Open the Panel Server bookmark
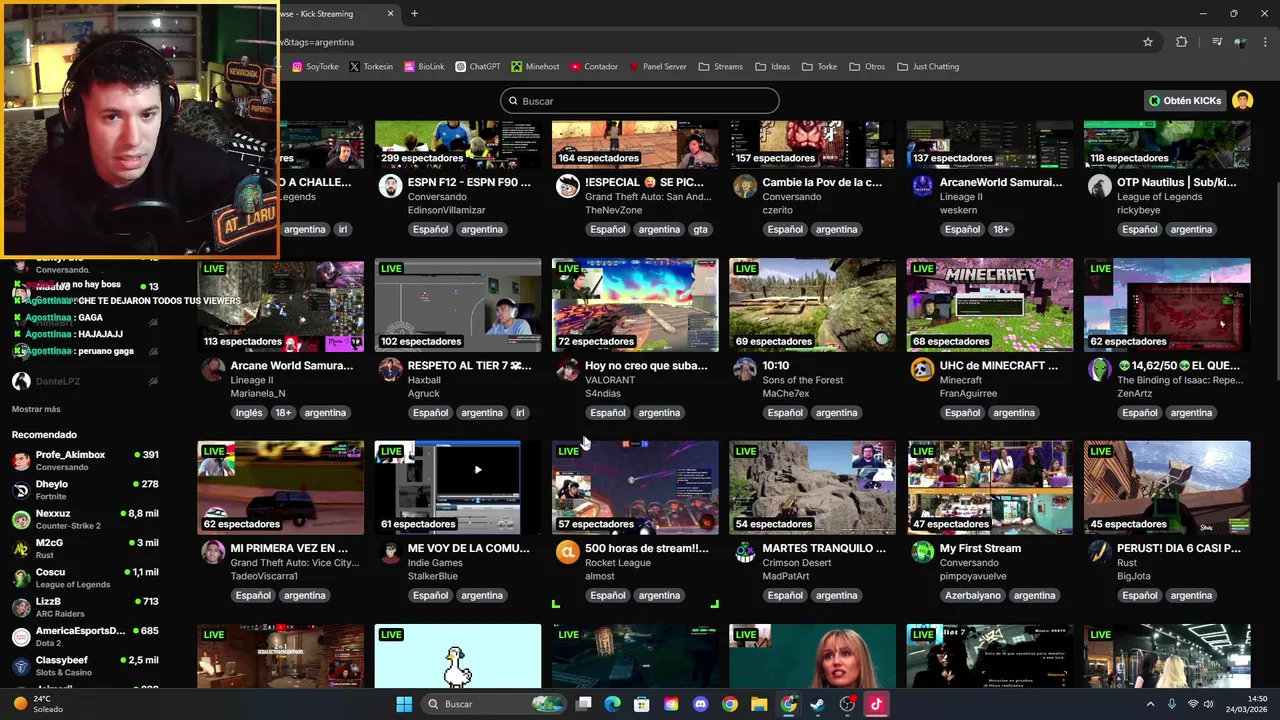Image resolution: width=1280 pixels, height=720 pixels. click(x=657, y=67)
